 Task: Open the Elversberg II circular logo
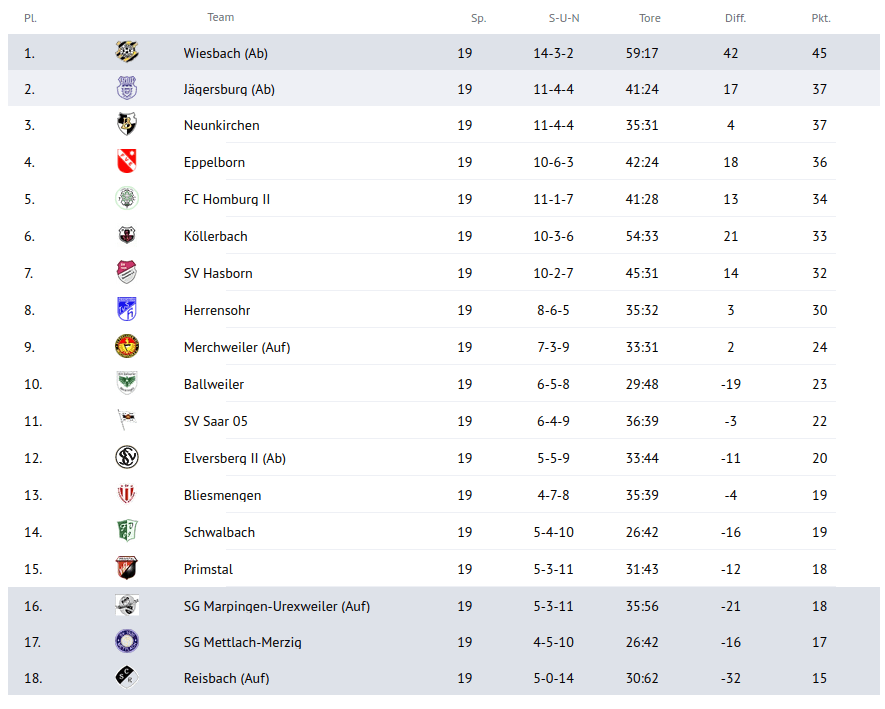point(127,457)
